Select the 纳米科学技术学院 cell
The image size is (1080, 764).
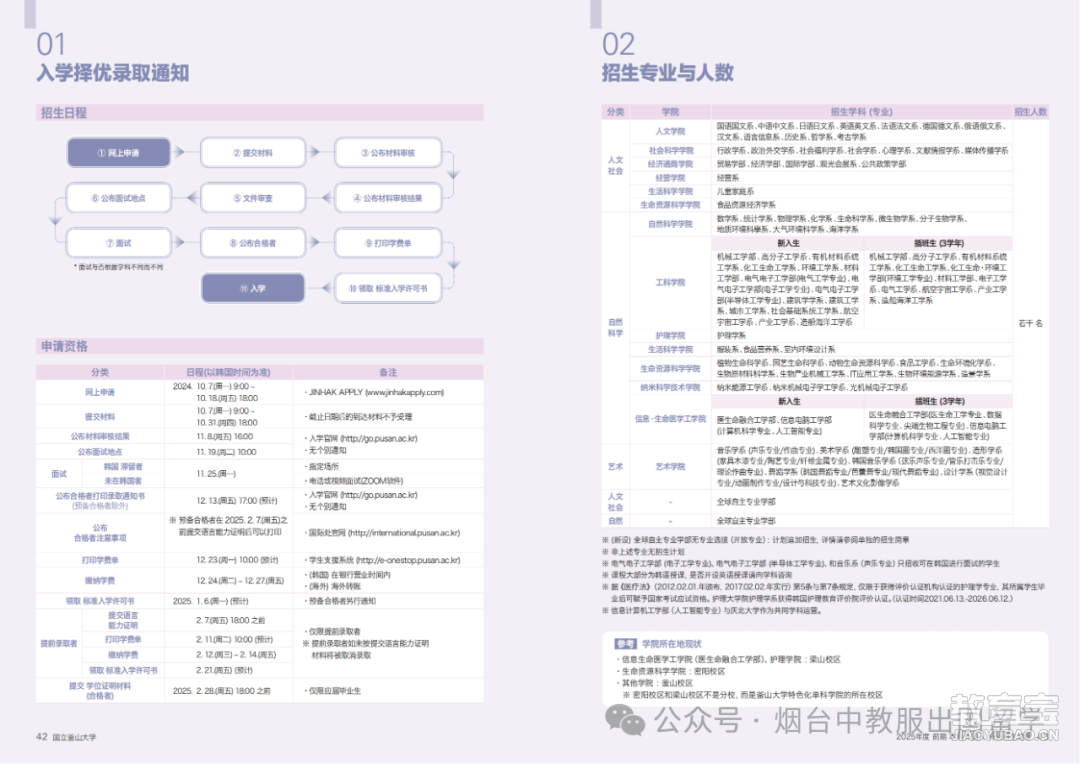click(670, 387)
